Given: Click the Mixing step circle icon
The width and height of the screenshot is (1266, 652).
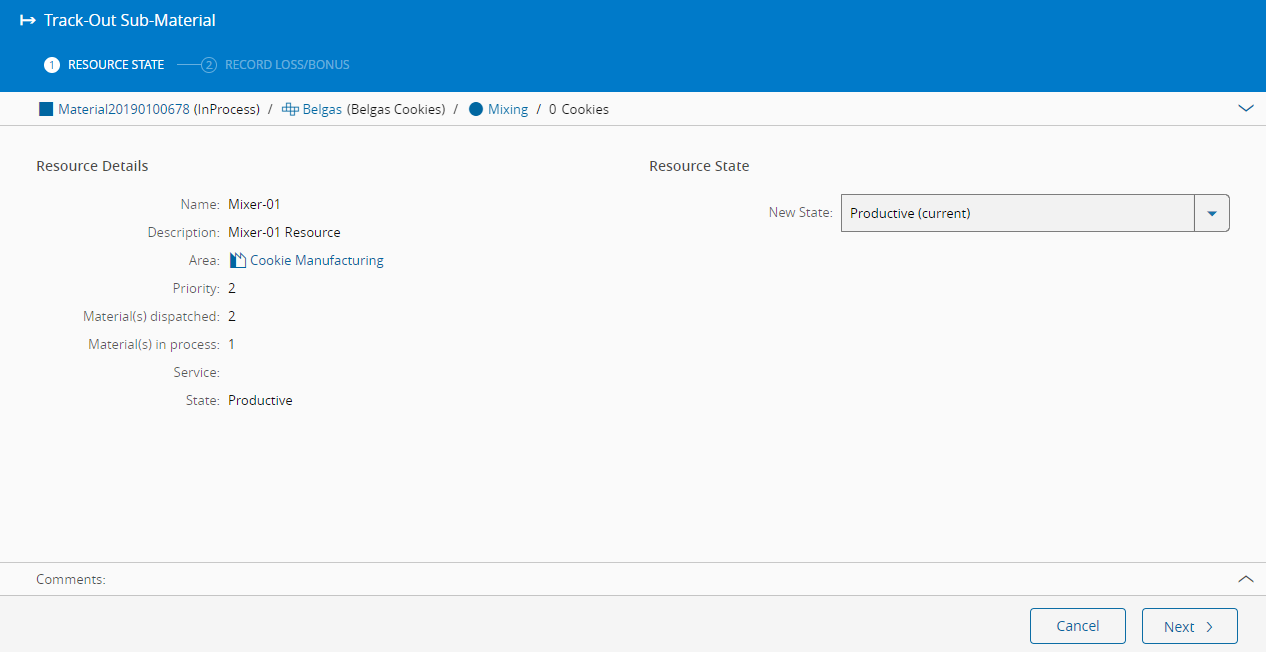Looking at the screenshot, I should coord(475,109).
